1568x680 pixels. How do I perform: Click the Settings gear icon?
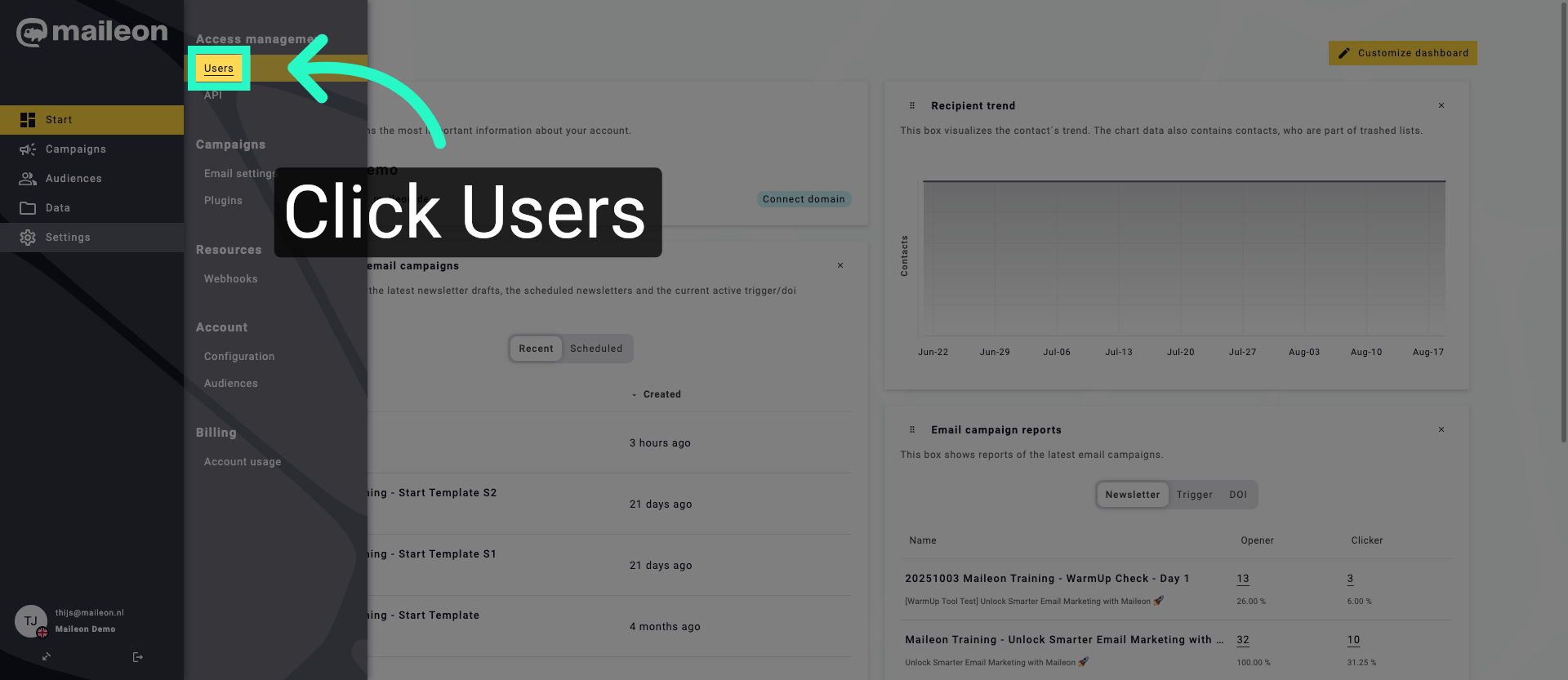pos(28,238)
